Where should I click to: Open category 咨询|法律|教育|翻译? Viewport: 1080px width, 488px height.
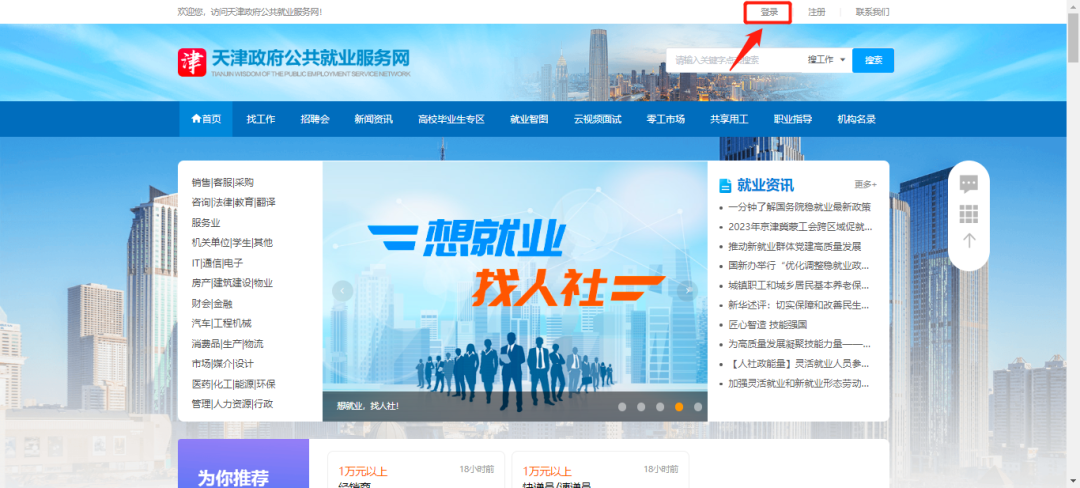point(233,202)
